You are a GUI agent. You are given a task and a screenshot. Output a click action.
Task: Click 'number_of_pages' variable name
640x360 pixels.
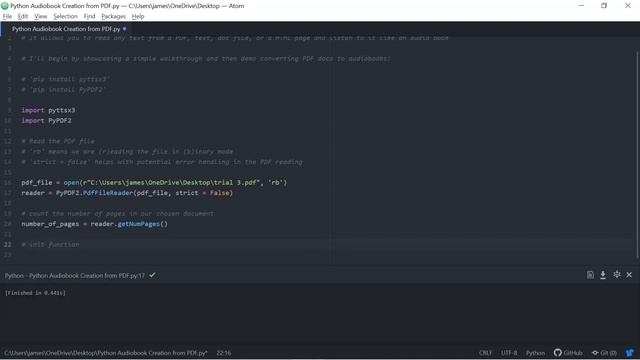point(50,224)
